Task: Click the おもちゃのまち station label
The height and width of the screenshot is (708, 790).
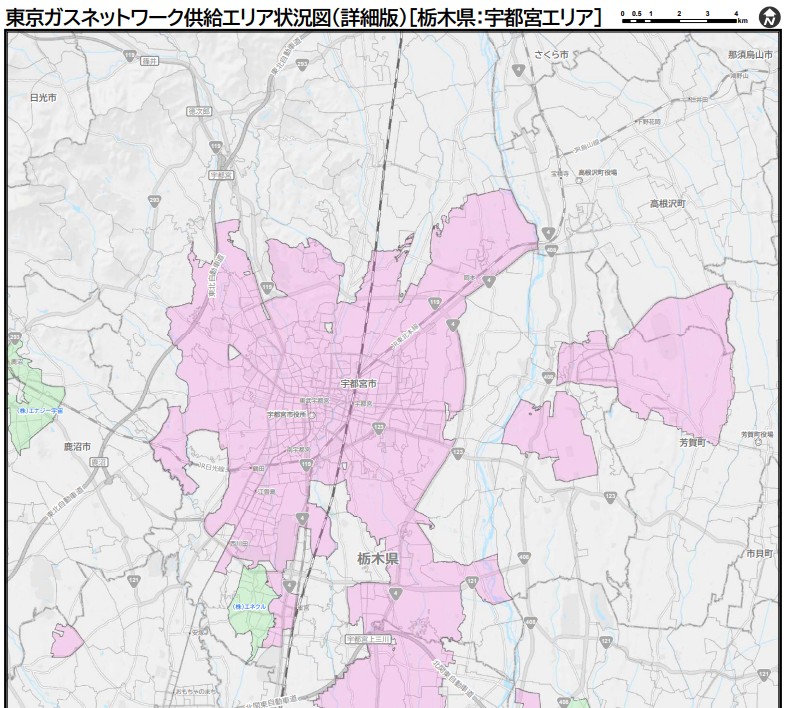Action: tap(196, 692)
